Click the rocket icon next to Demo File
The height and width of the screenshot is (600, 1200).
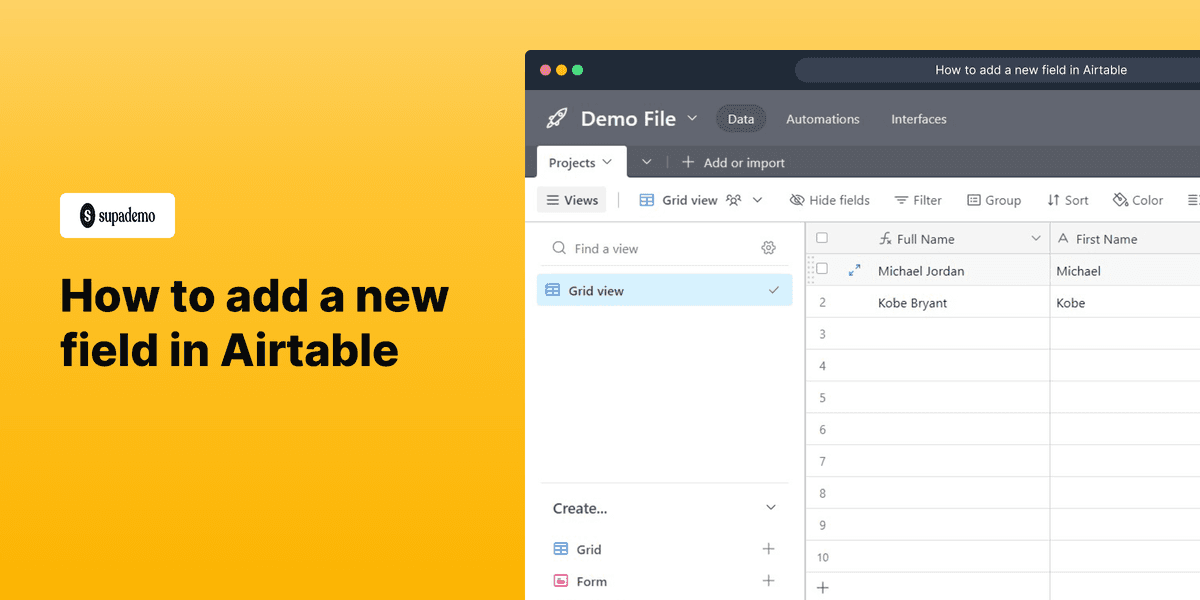(556, 118)
